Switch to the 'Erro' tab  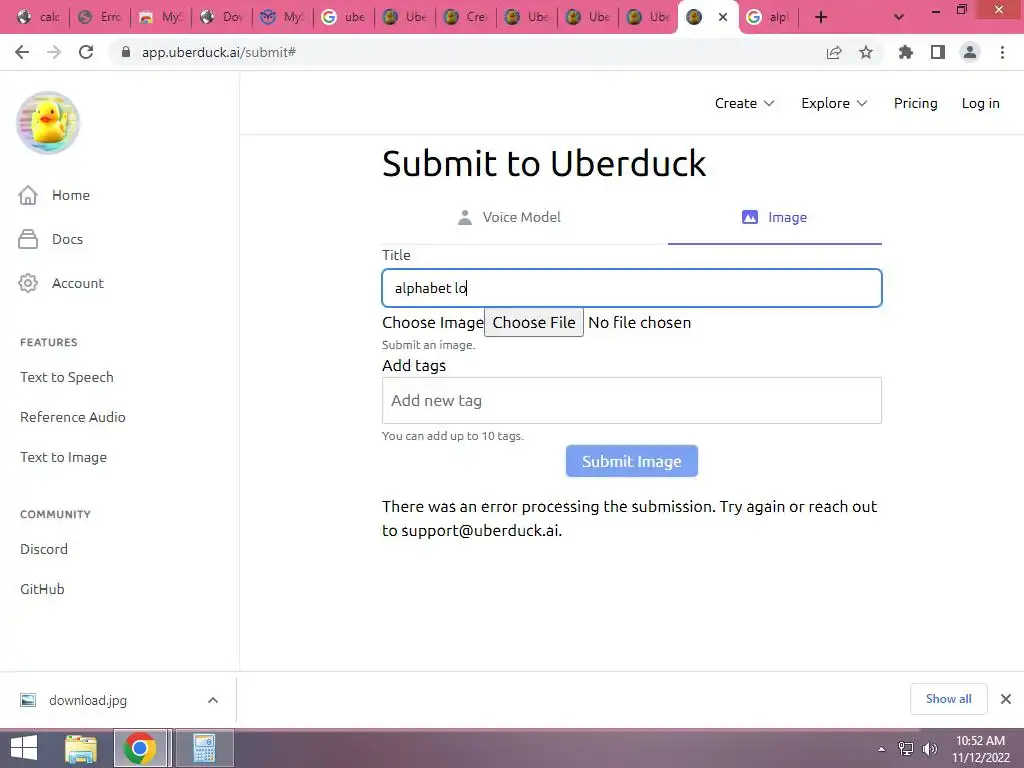pos(100,17)
